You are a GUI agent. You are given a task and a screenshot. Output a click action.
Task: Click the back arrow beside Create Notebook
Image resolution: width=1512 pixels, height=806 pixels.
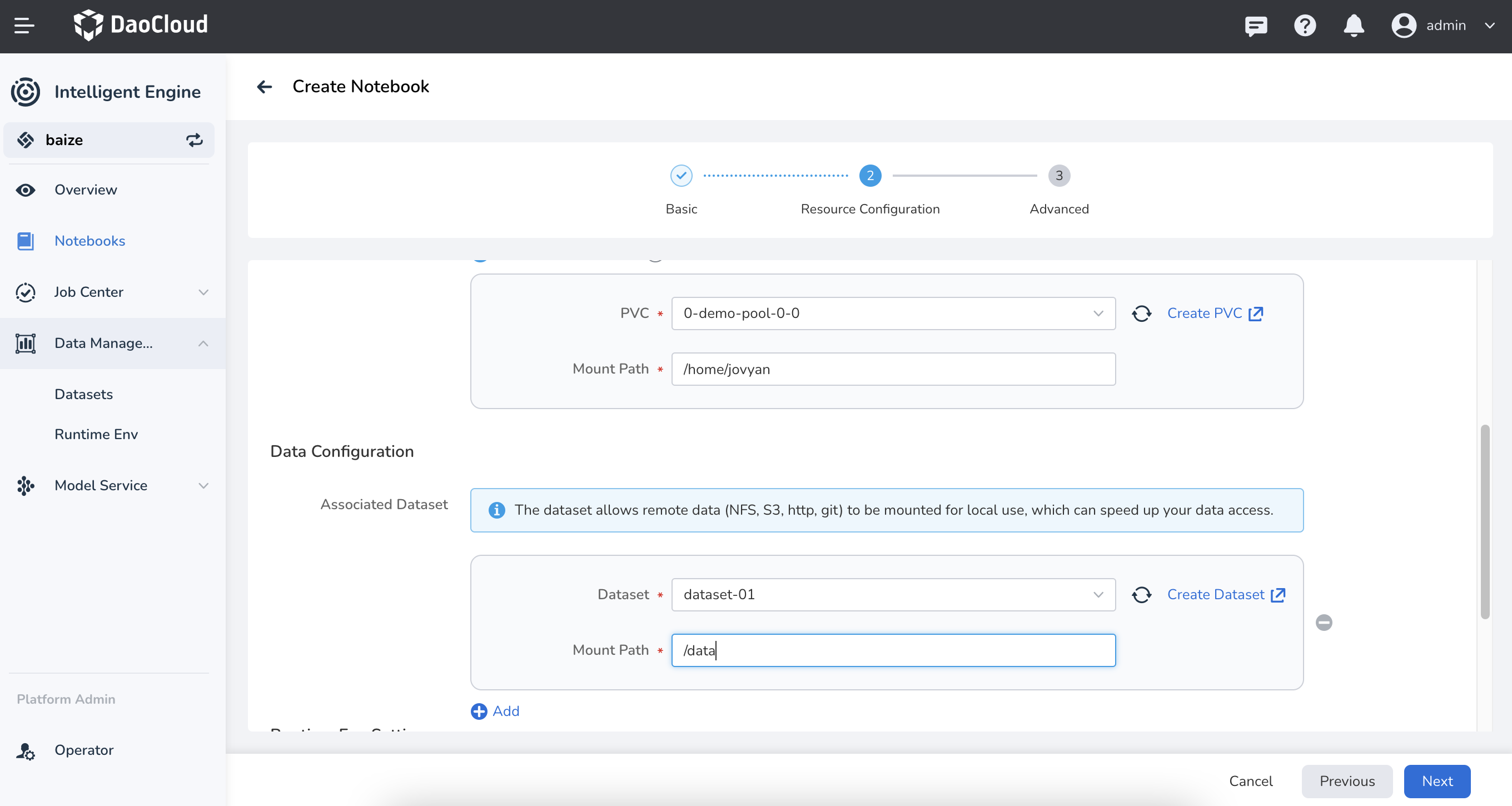(264, 87)
